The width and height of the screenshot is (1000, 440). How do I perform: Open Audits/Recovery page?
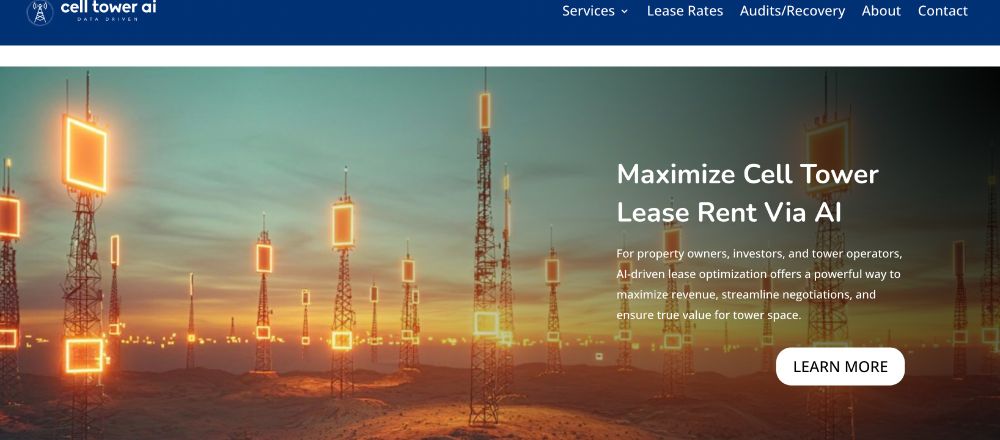point(792,11)
